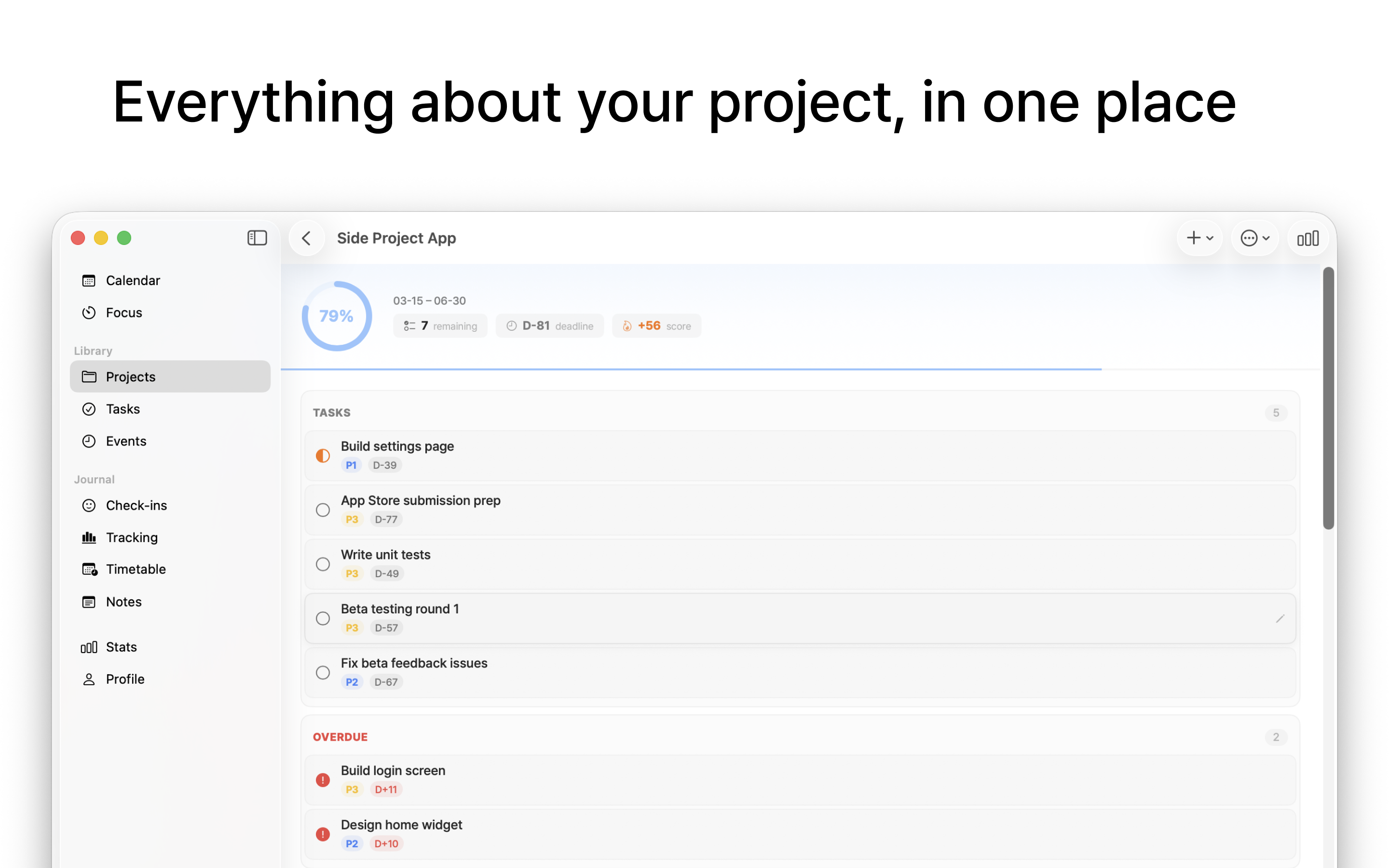Viewport: 1389px width, 868px height.
Task: Check off Fix beta feedback issues
Action: 323,672
